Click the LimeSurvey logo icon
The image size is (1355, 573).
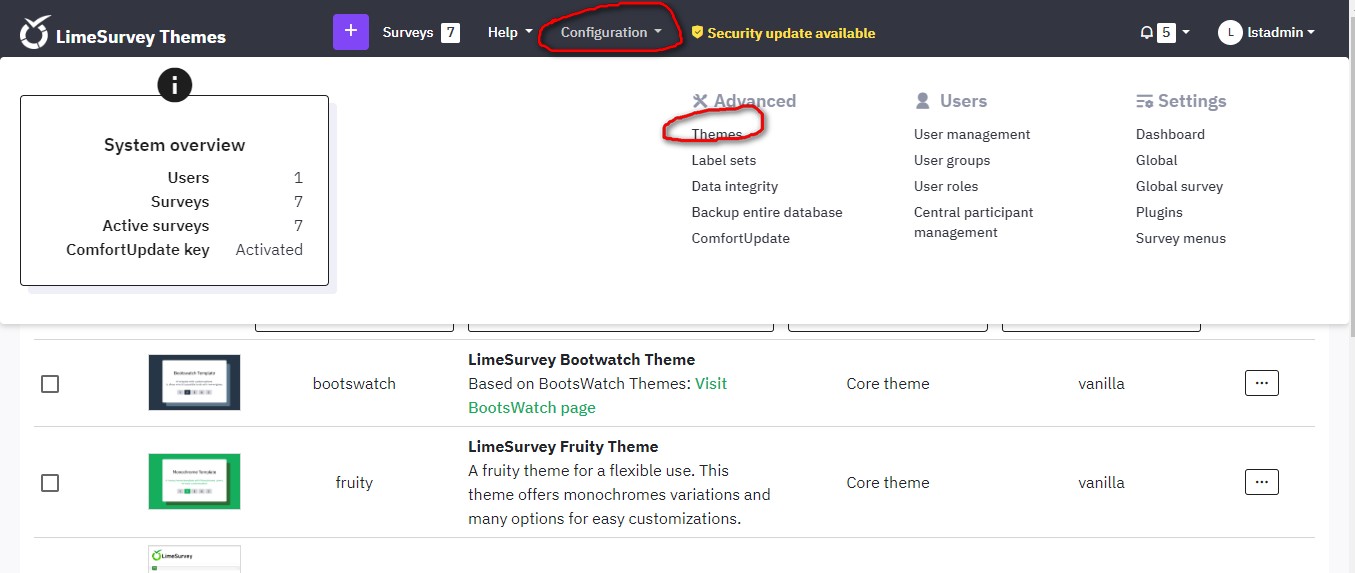pyautogui.click(x=35, y=32)
